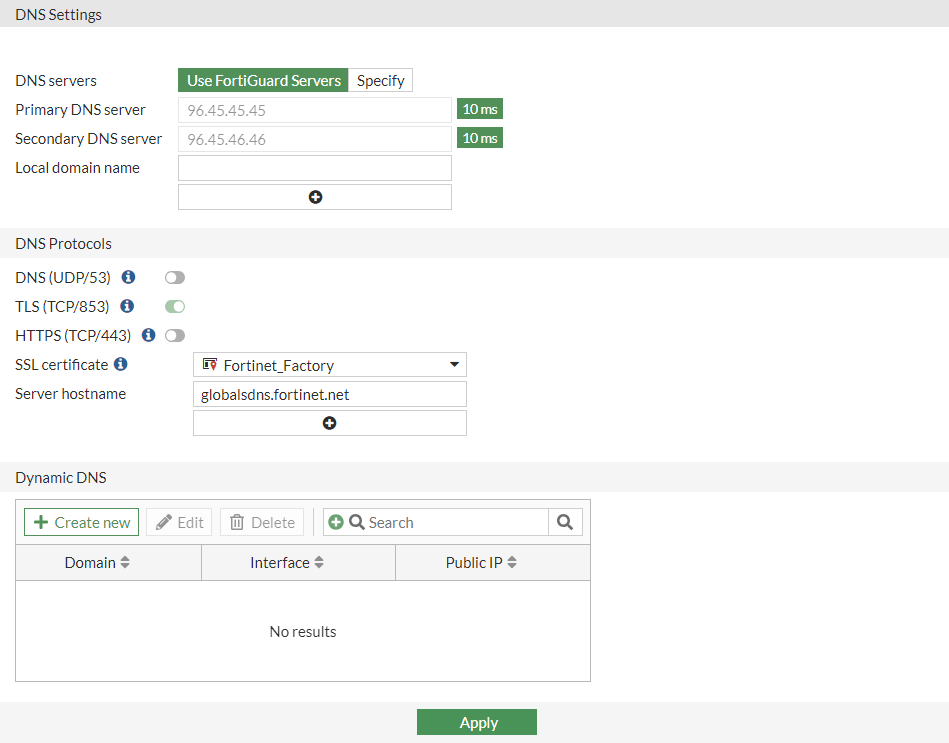Click the info icon next to DNS (UDP/53)
The height and width of the screenshot is (743, 949).
128,277
